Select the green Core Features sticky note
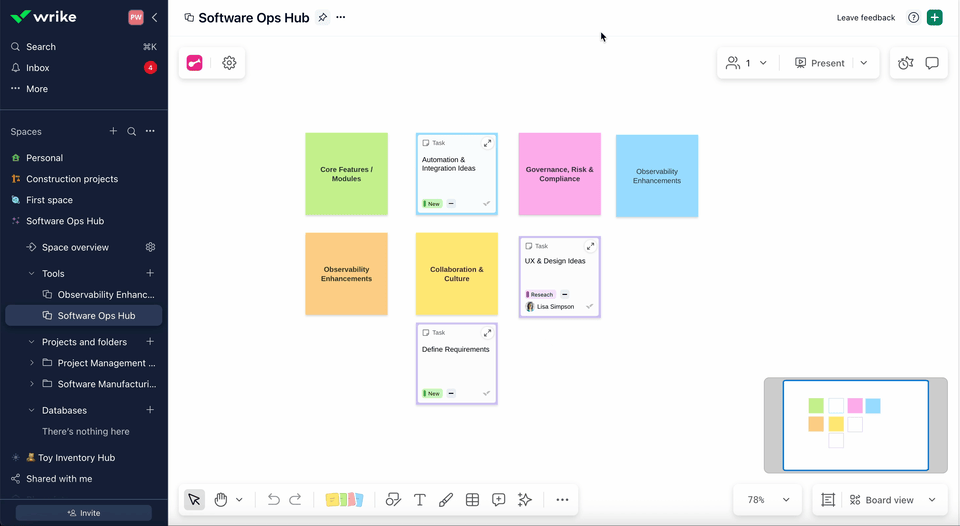Image resolution: width=960 pixels, height=526 pixels. pyautogui.click(x=347, y=174)
